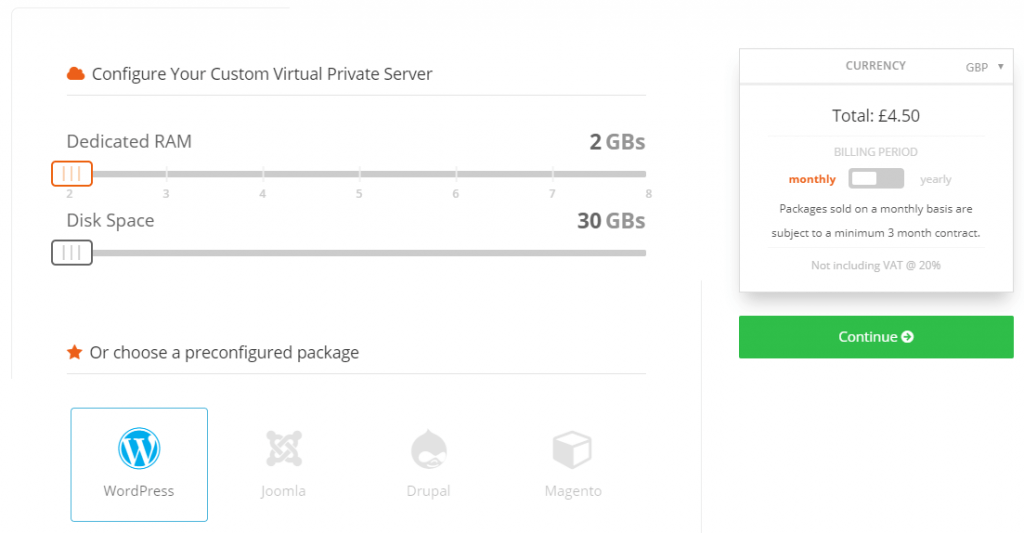Screen dimensions: 1024x533
Task: Click the orange star icon
Action: [x=74, y=352]
